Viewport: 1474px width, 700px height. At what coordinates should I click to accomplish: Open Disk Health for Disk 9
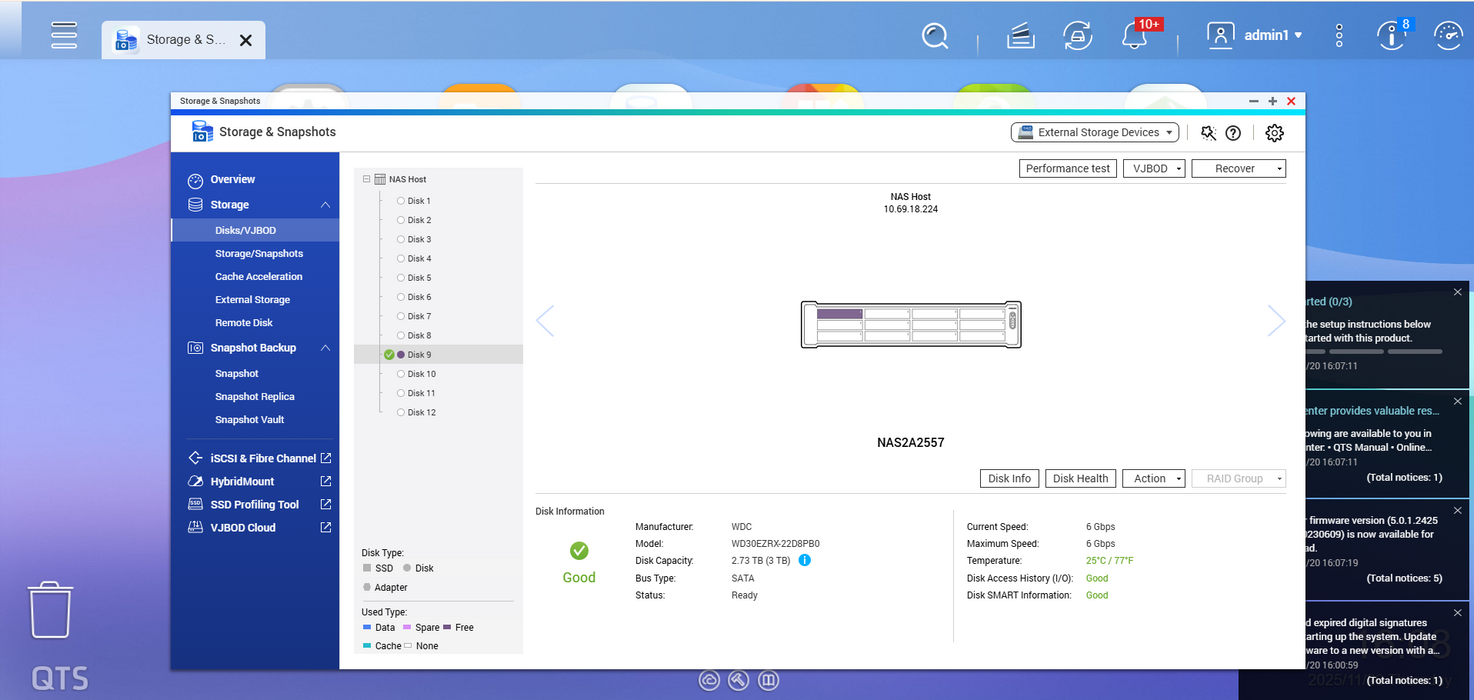point(1080,478)
